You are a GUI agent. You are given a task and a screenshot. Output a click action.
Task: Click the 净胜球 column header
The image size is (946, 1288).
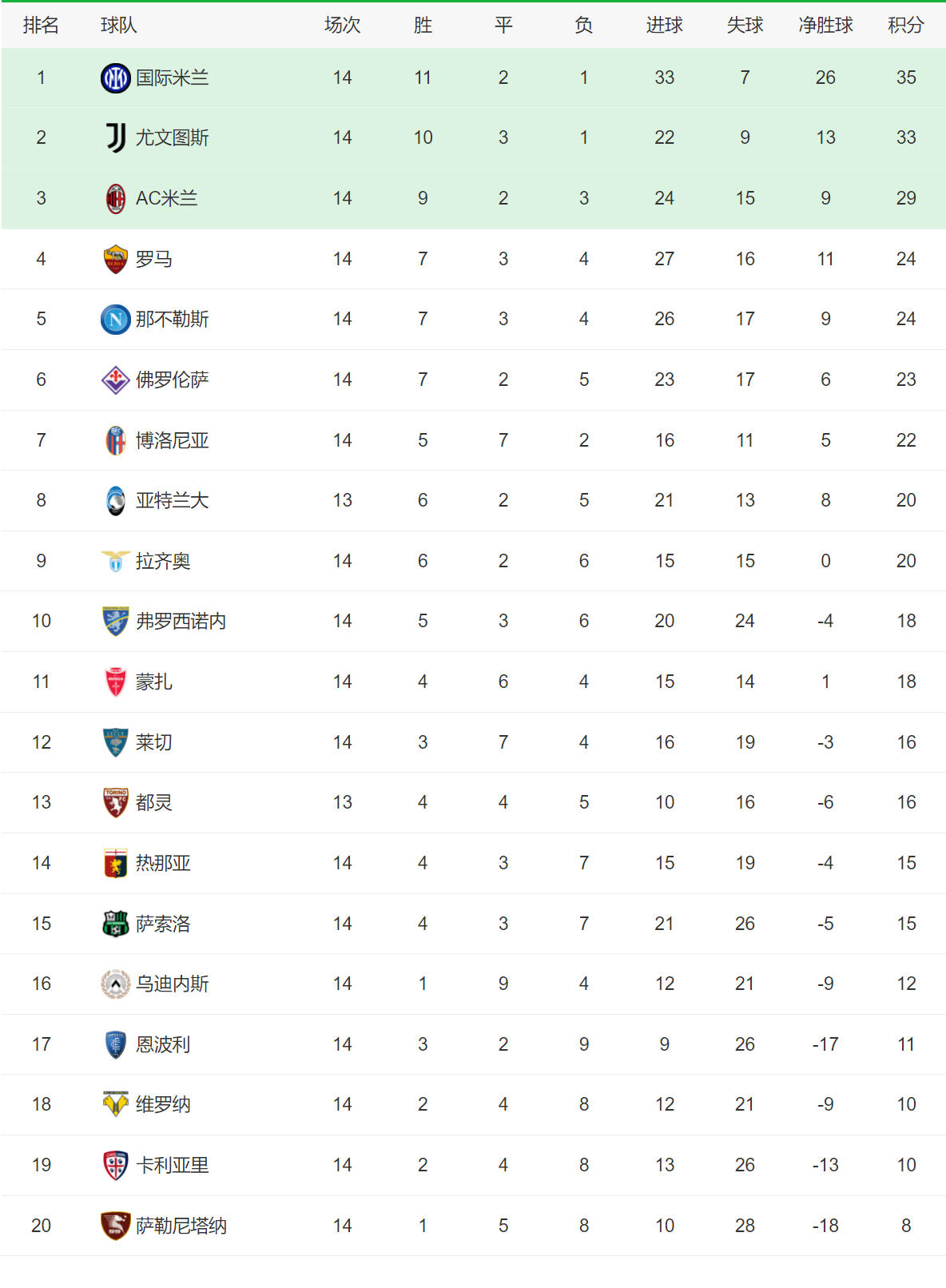825,26
